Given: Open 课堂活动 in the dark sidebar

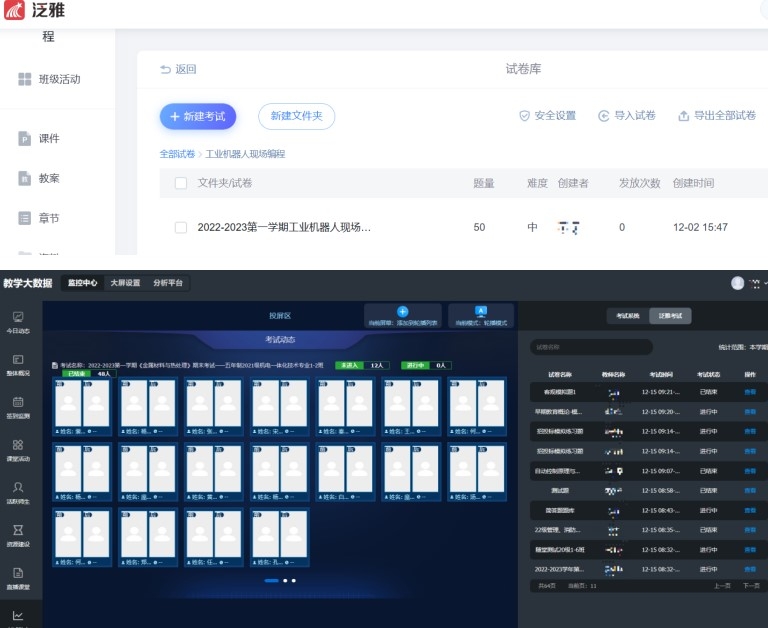Looking at the screenshot, I should point(18,449).
